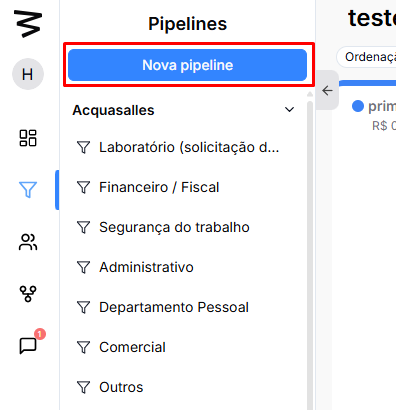Open the Outros pipeline
The width and height of the screenshot is (396, 410).
(178, 387)
